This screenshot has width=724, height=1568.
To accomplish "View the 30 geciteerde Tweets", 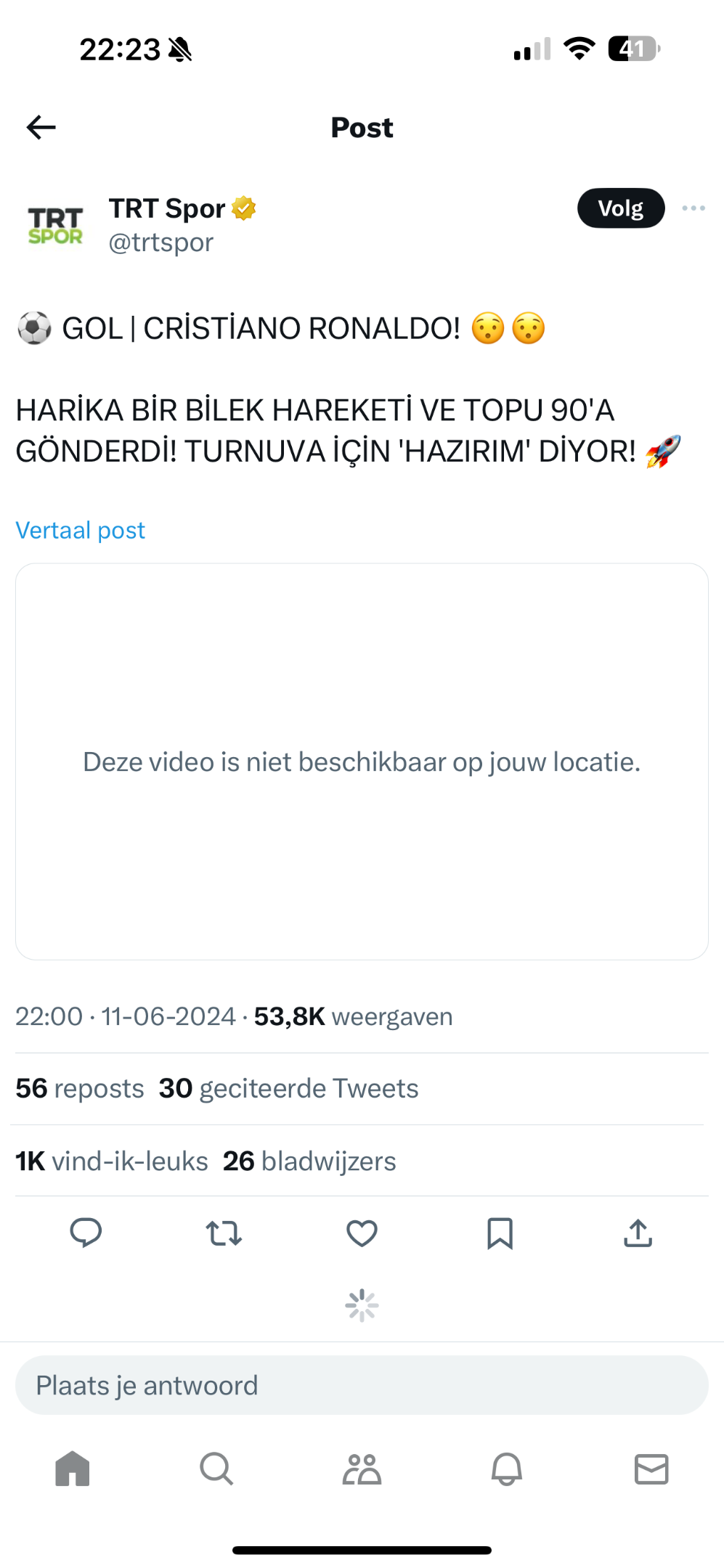I will [x=288, y=1088].
